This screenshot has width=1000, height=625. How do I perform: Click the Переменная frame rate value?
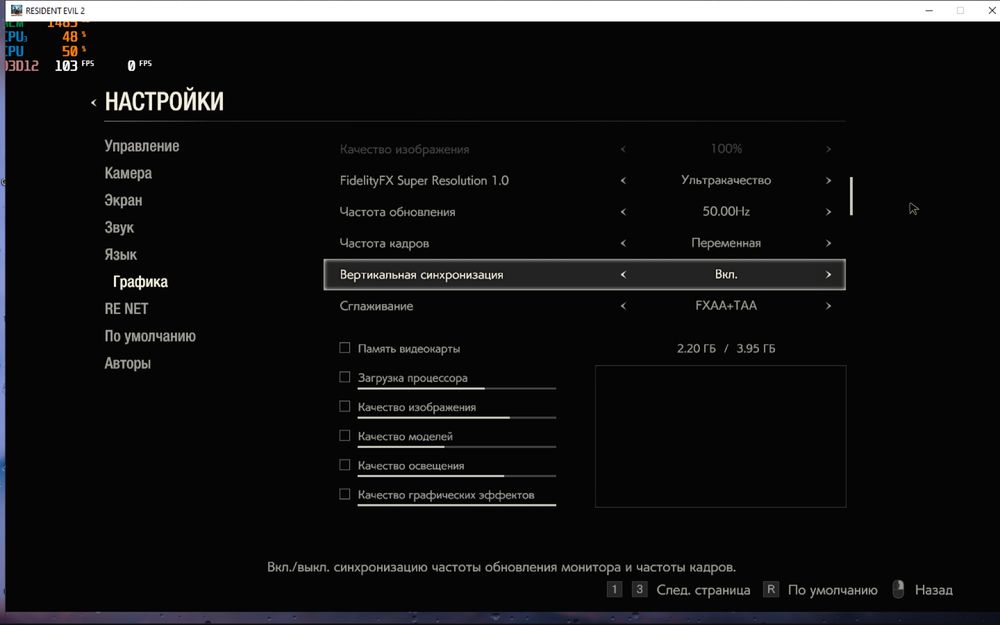tap(726, 243)
